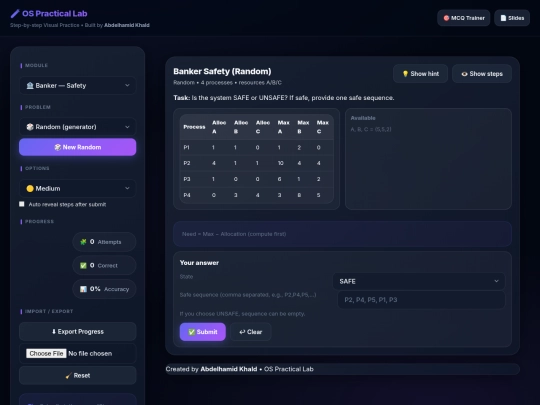Viewport: 540px width, 405px height.
Task: Show hint for the Banker problem
Action: (420, 74)
